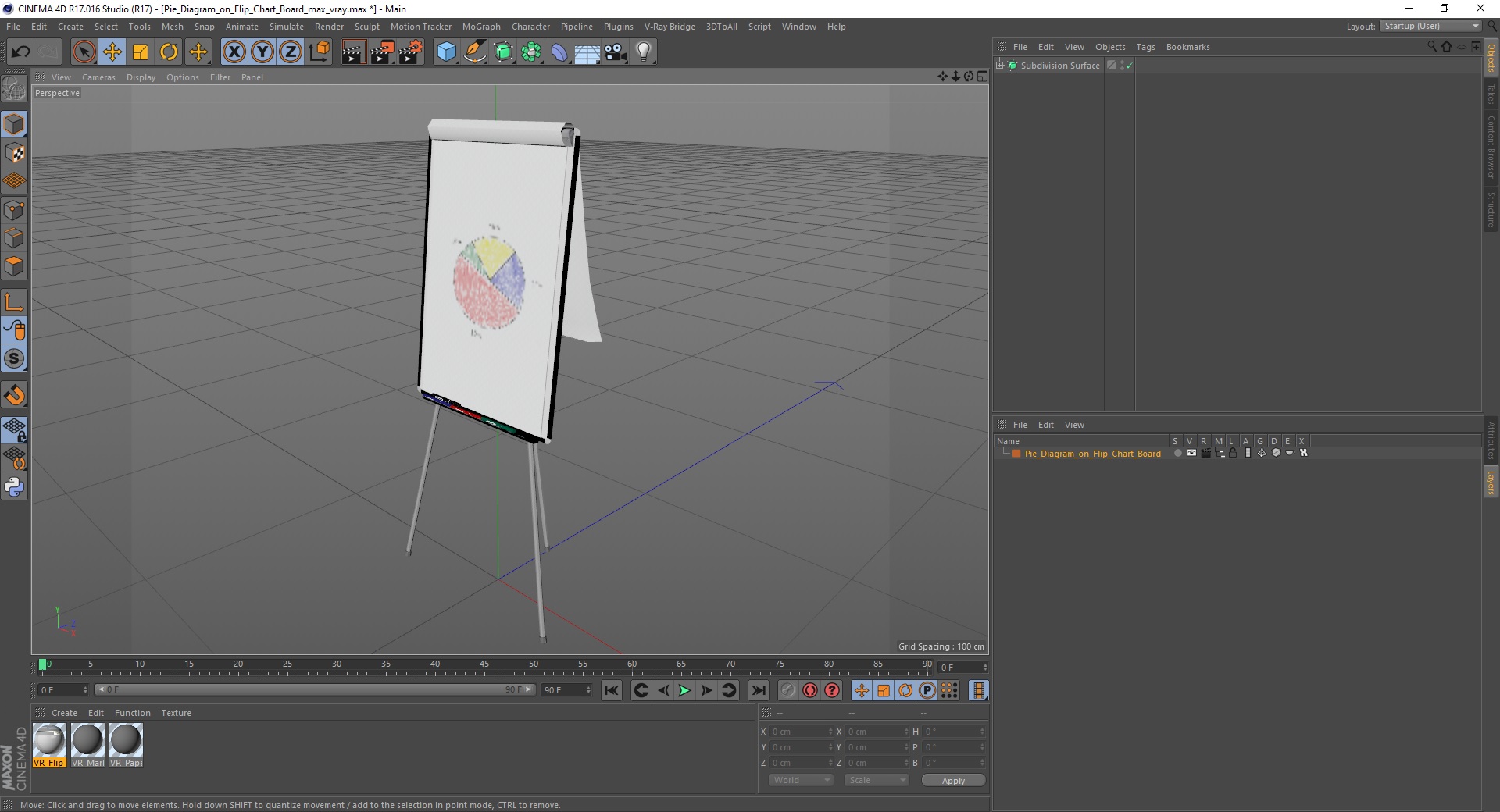Image resolution: width=1500 pixels, height=812 pixels.
Task: Toggle Enable Snap icon
Action: click(14, 395)
